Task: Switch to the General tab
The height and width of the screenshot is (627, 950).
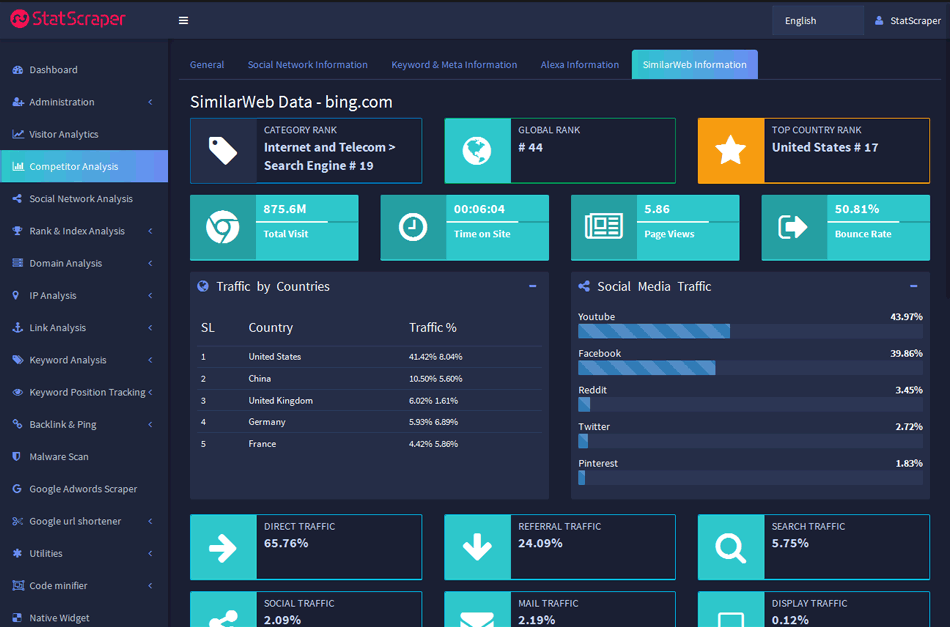Action: (x=207, y=64)
